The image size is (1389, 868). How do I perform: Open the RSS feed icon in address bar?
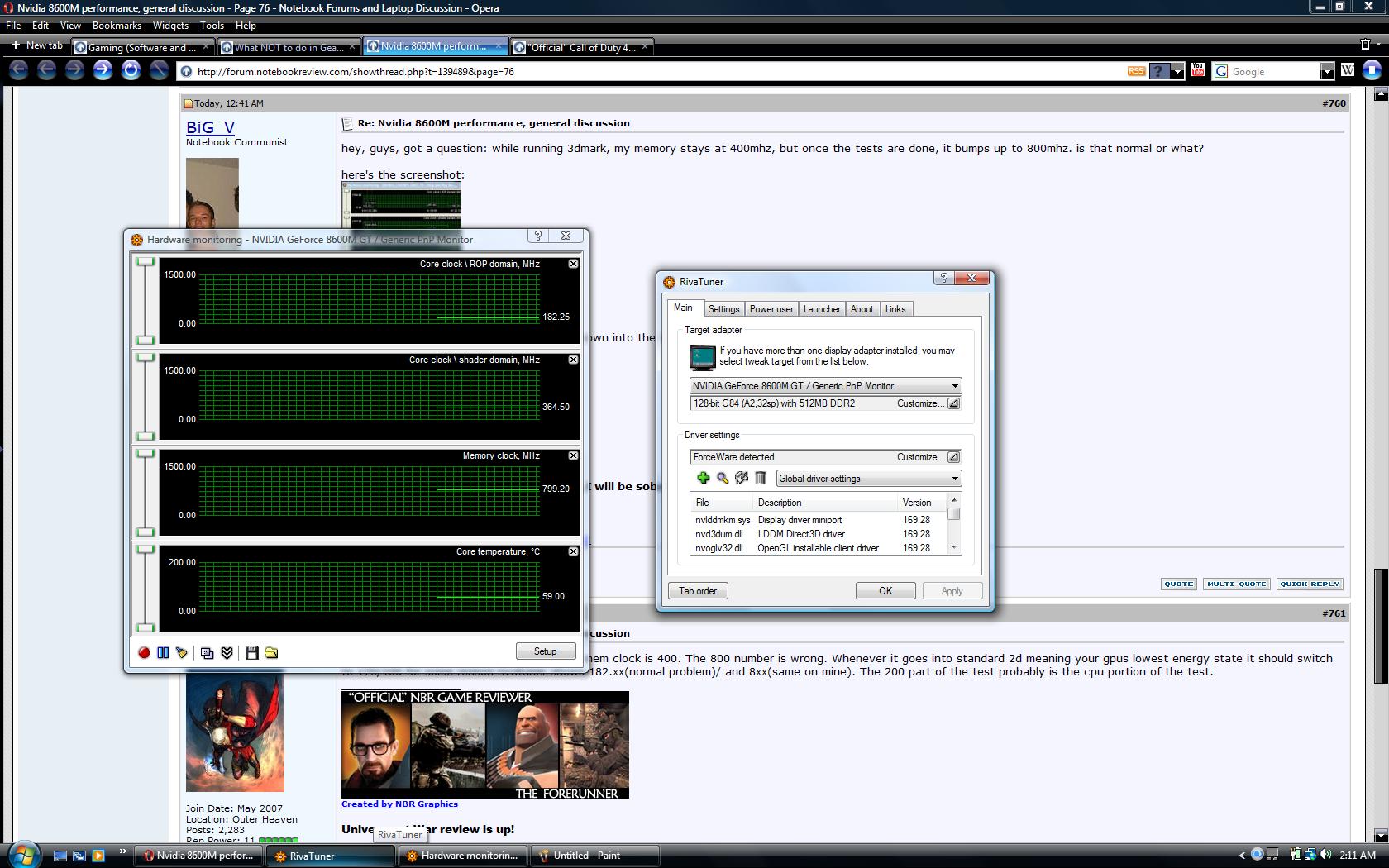coord(1136,71)
